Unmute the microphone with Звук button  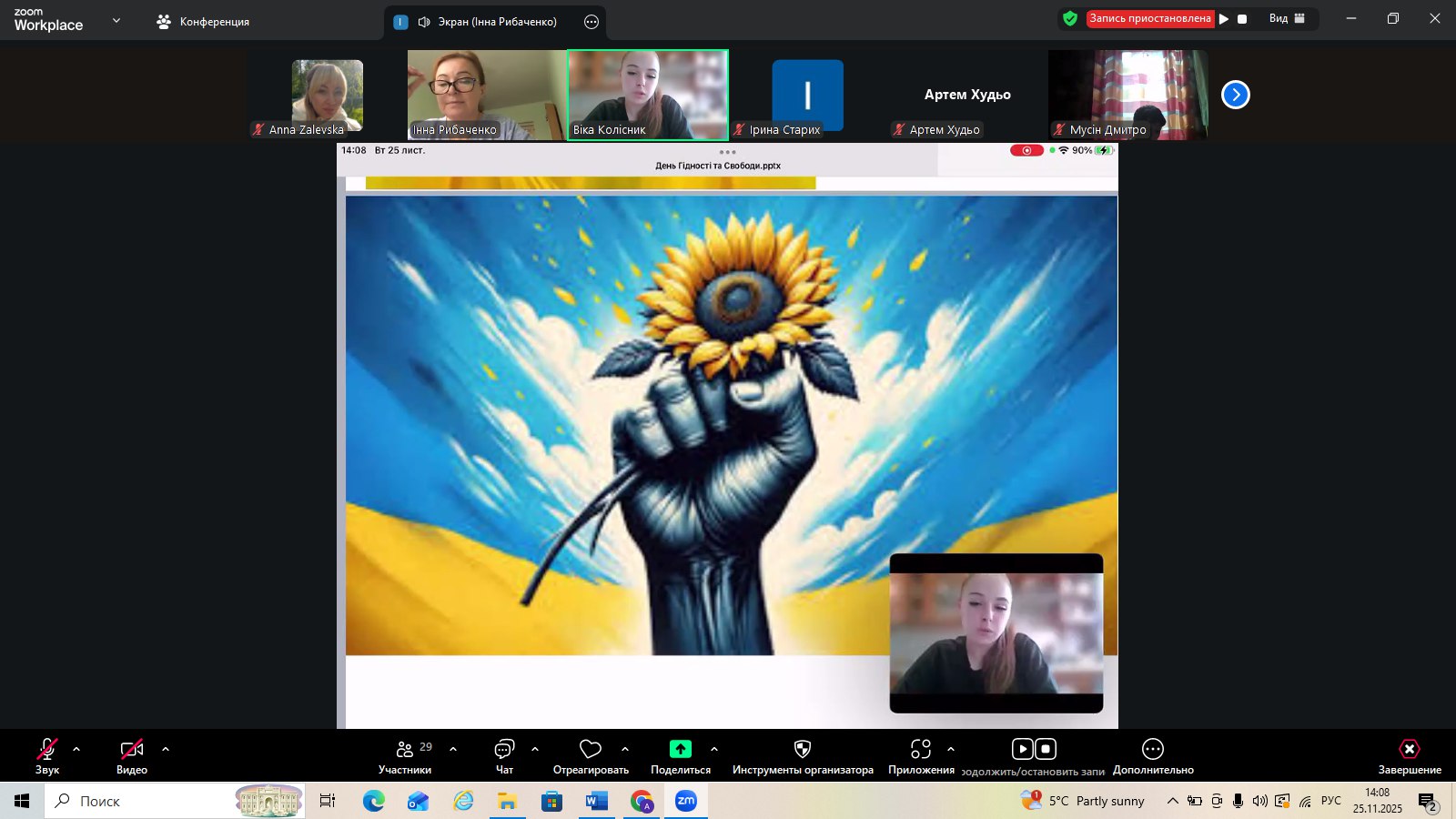47,749
